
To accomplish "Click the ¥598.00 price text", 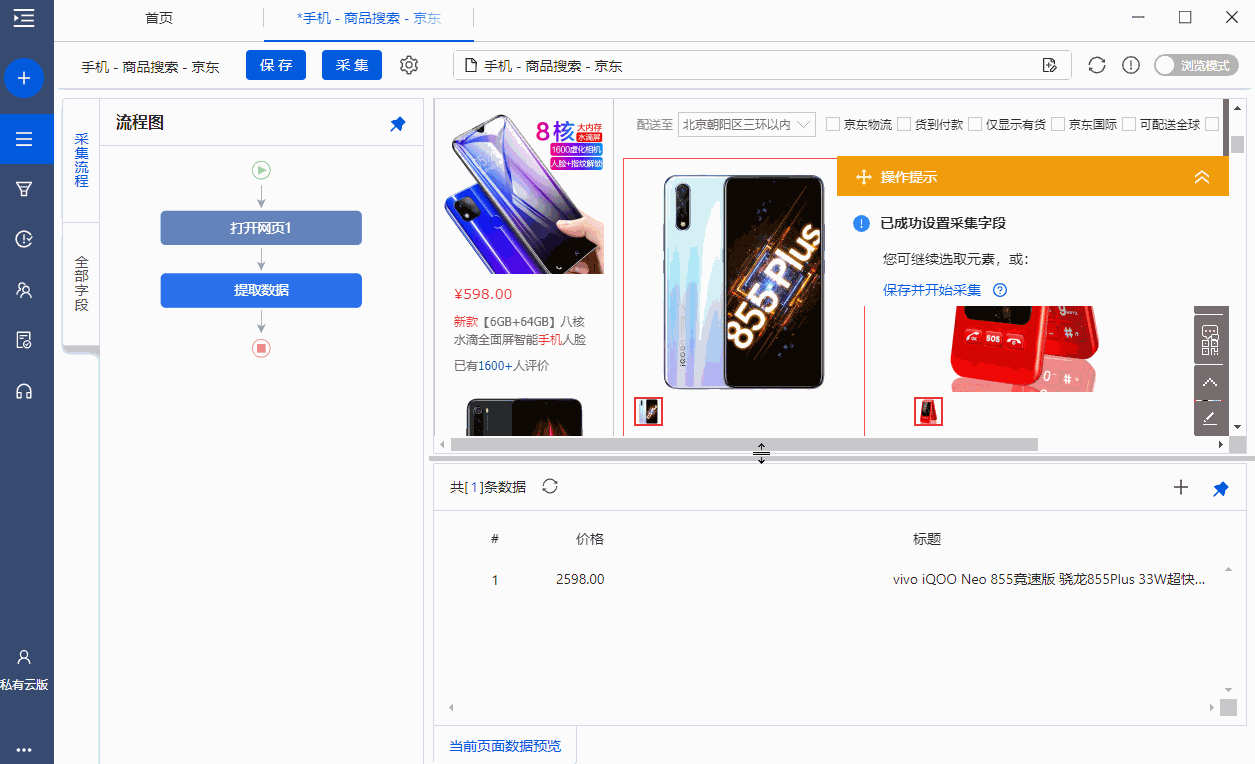I will [x=483, y=294].
